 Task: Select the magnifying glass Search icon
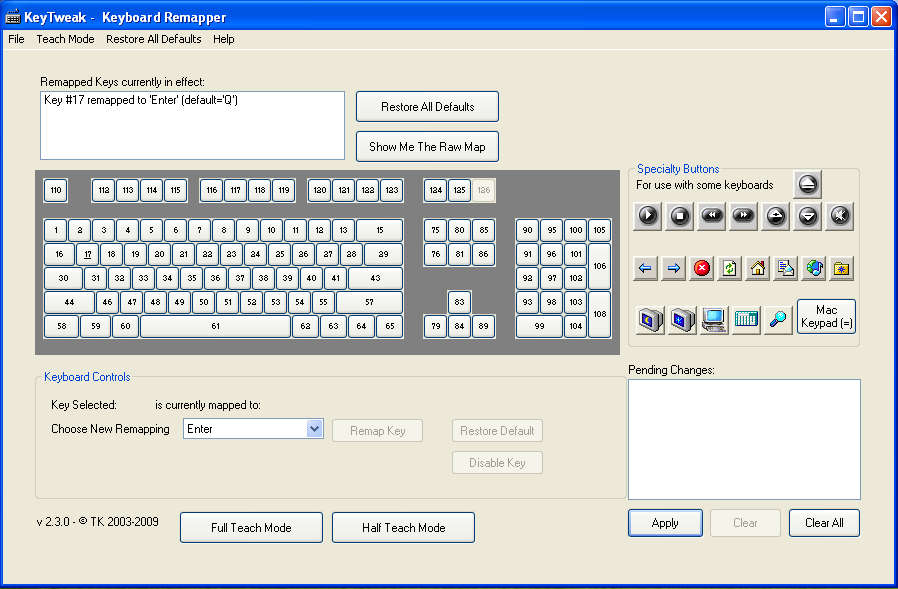(x=777, y=320)
